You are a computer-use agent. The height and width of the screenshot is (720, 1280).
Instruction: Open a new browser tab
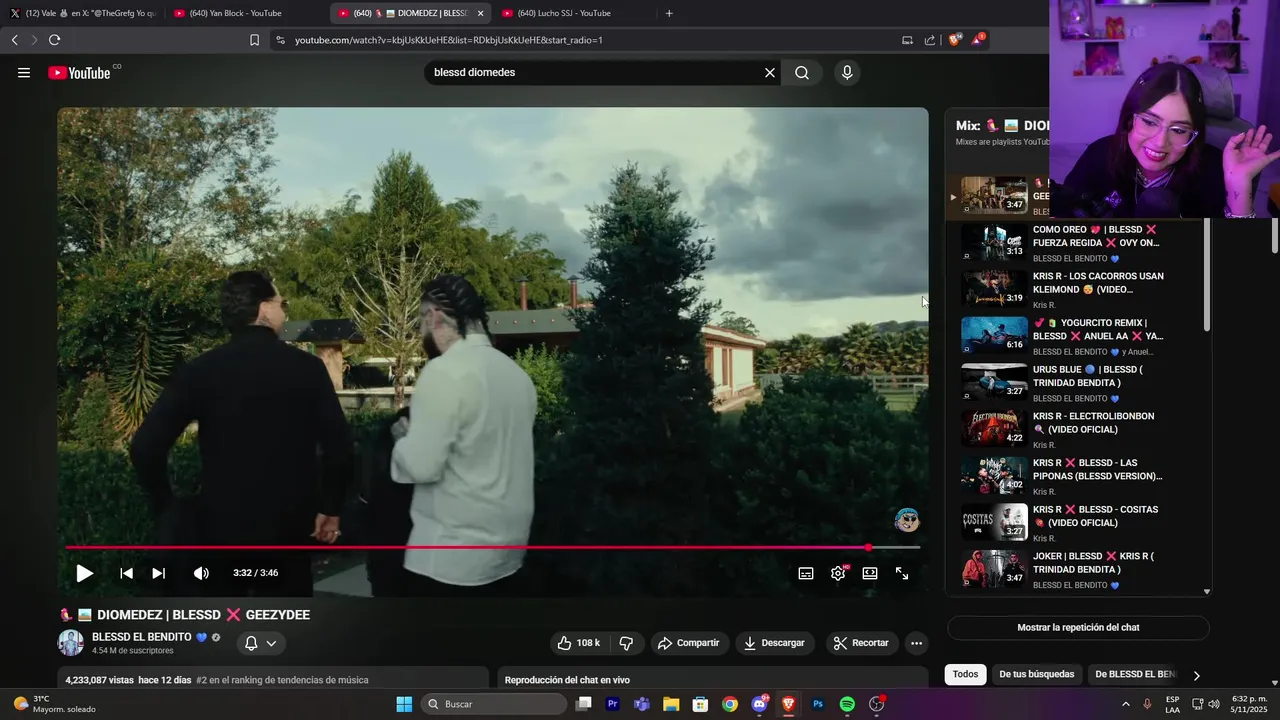click(669, 13)
